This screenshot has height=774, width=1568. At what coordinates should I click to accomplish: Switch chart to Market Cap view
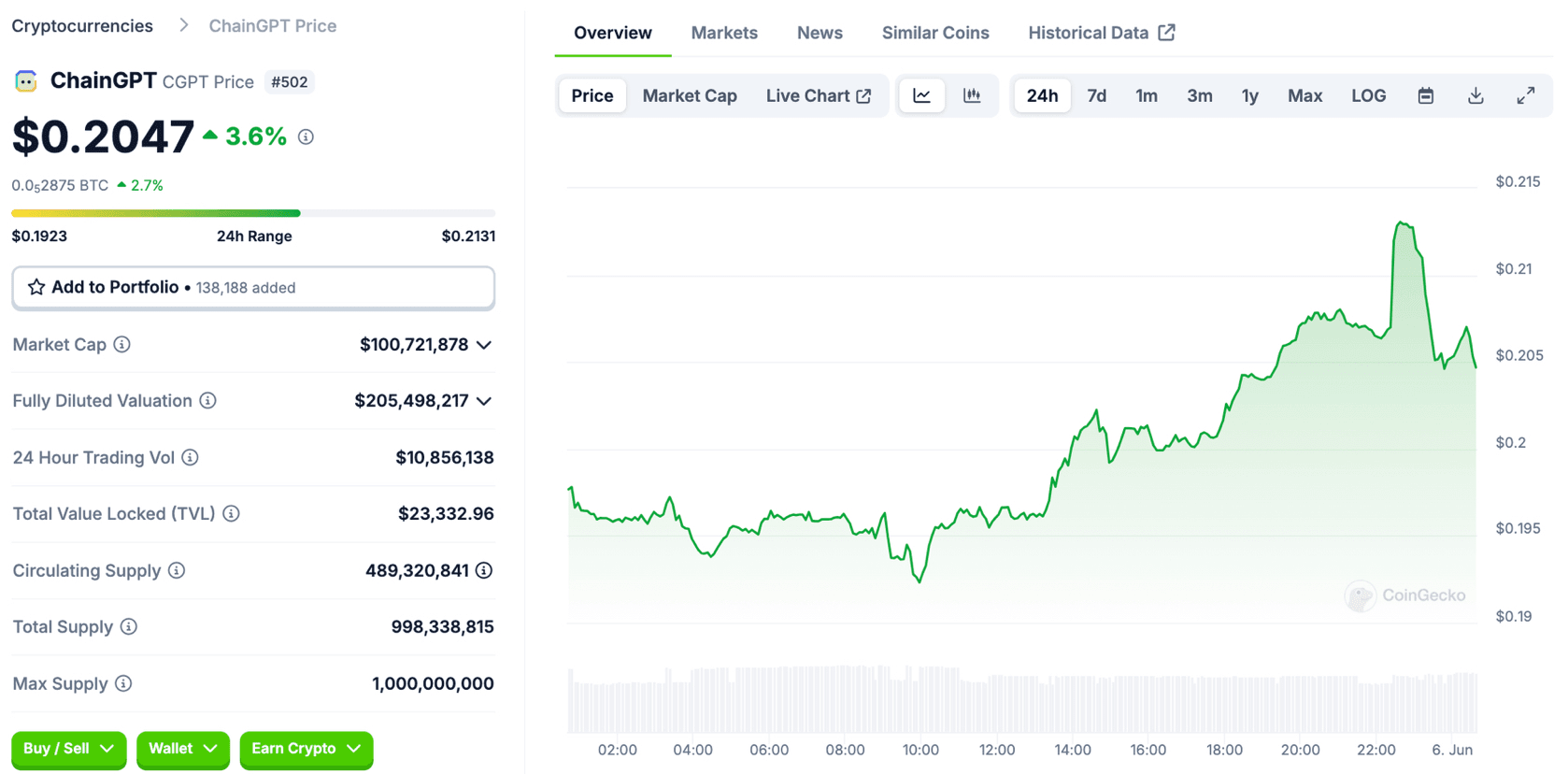tap(690, 95)
